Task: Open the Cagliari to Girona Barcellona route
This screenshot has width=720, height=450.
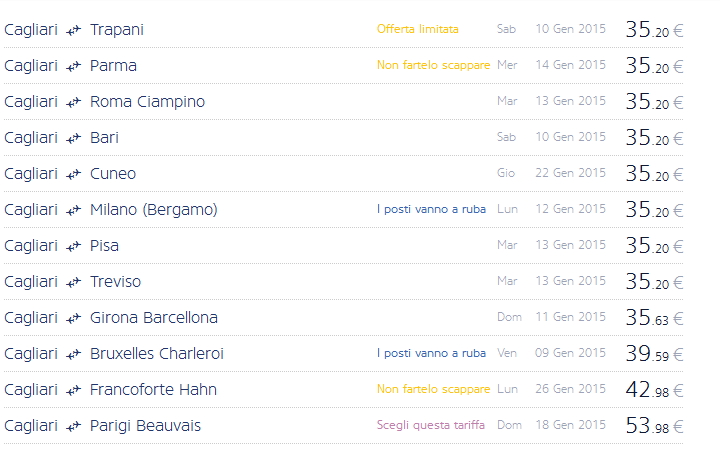Action: pos(153,318)
